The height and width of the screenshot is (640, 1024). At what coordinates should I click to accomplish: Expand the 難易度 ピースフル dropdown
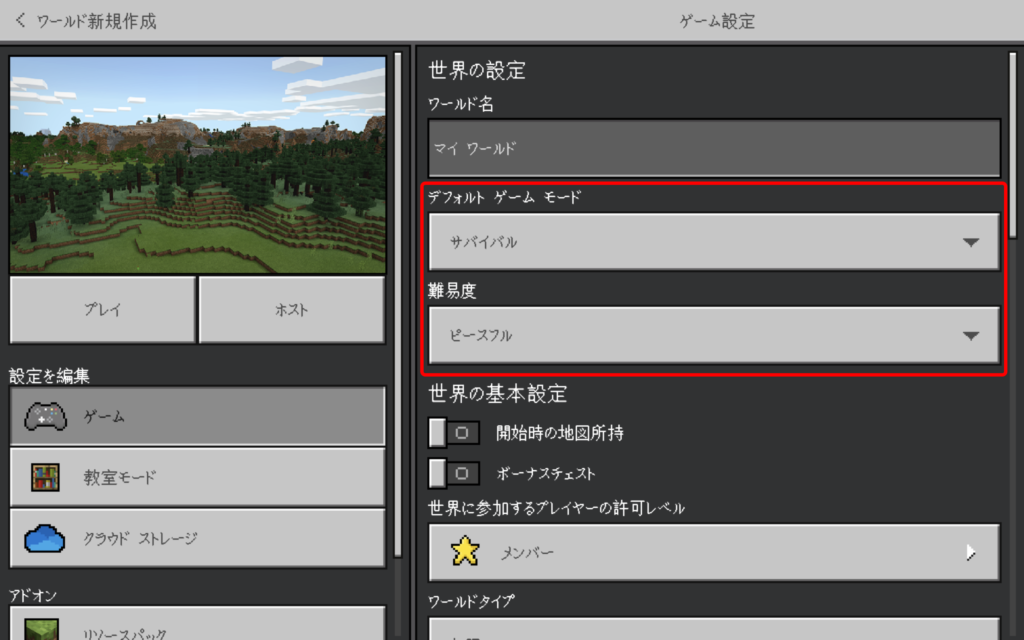pyautogui.click(x=714, y=335)
